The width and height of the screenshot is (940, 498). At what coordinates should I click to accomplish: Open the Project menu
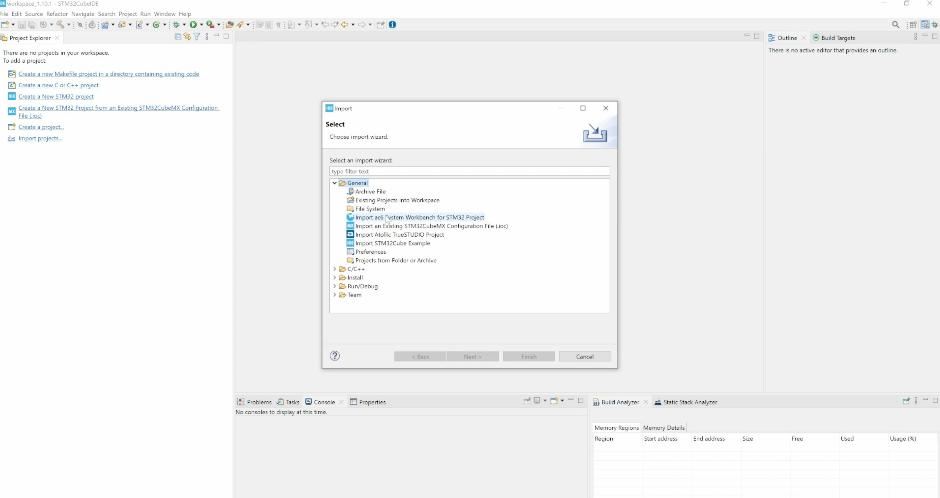(x=127, y=14)
